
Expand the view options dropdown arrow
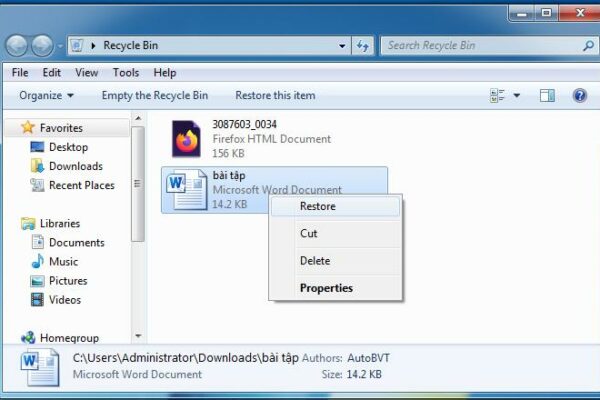517,95
